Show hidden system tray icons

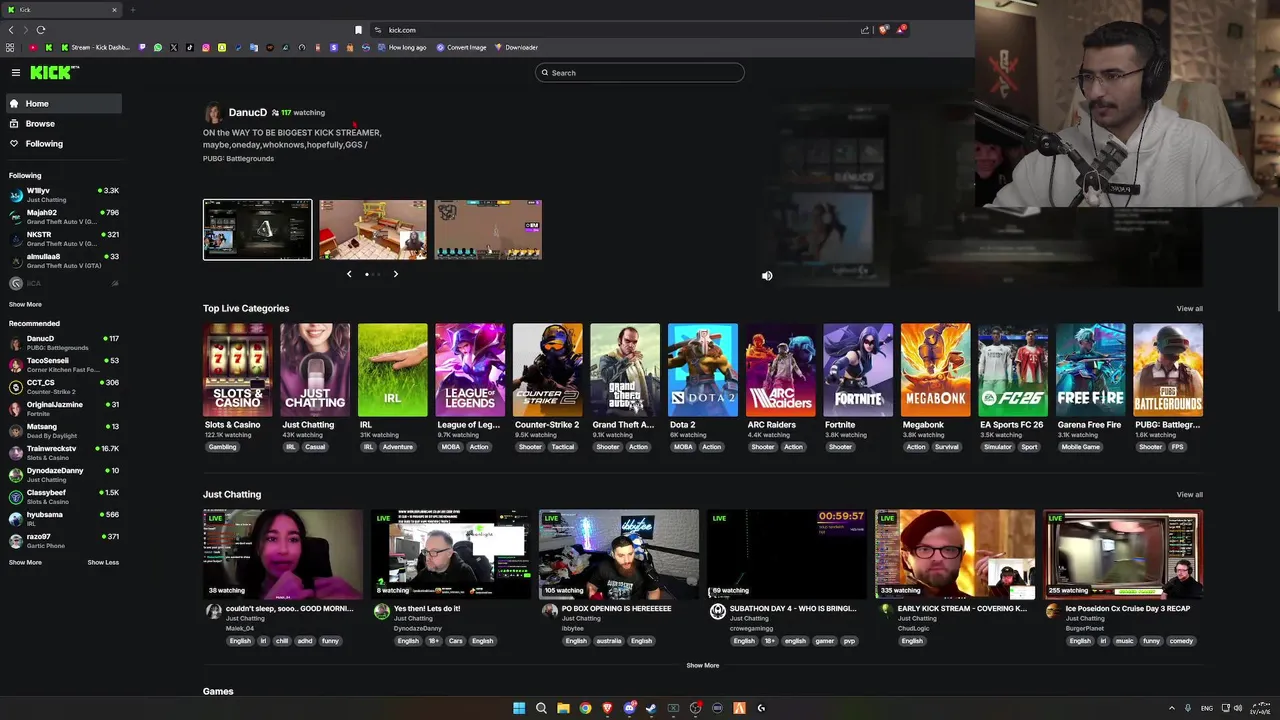coord(1172,708)
